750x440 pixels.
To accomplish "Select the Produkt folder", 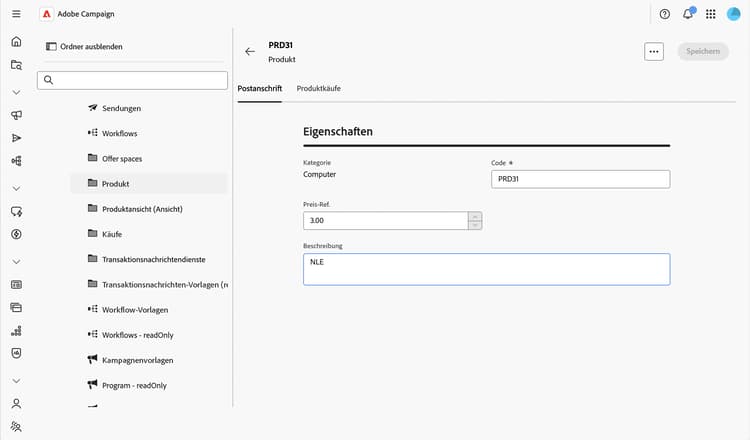I will pos(148,184).
